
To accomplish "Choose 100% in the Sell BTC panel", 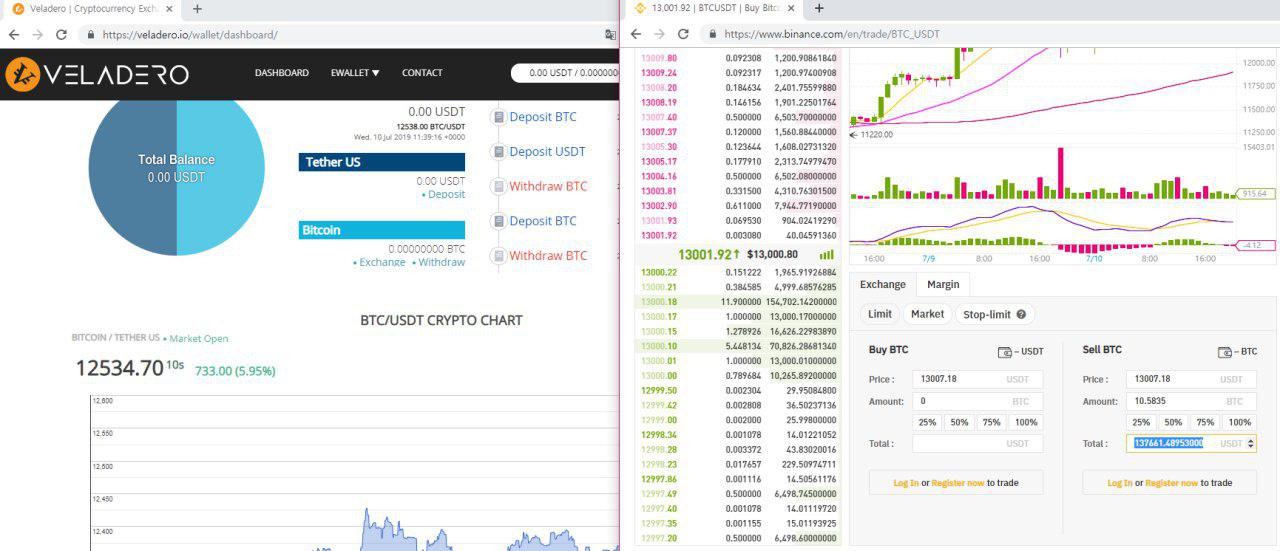I will click(1240, 422).
